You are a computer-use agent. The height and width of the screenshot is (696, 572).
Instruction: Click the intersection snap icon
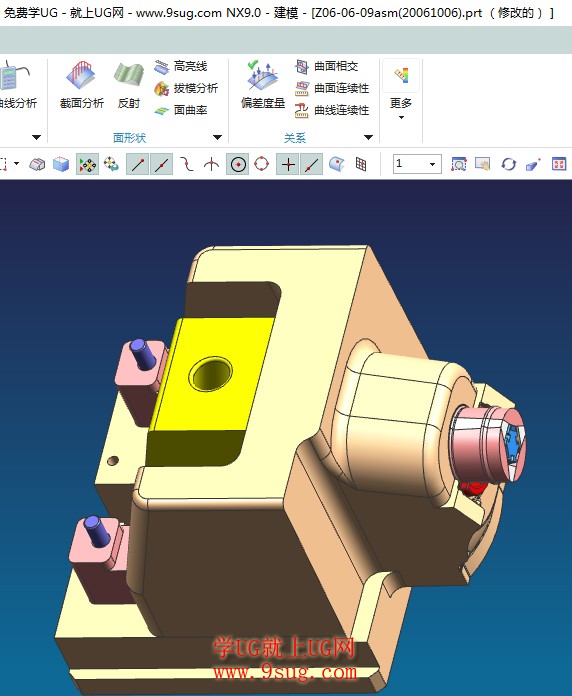[211, 164]
